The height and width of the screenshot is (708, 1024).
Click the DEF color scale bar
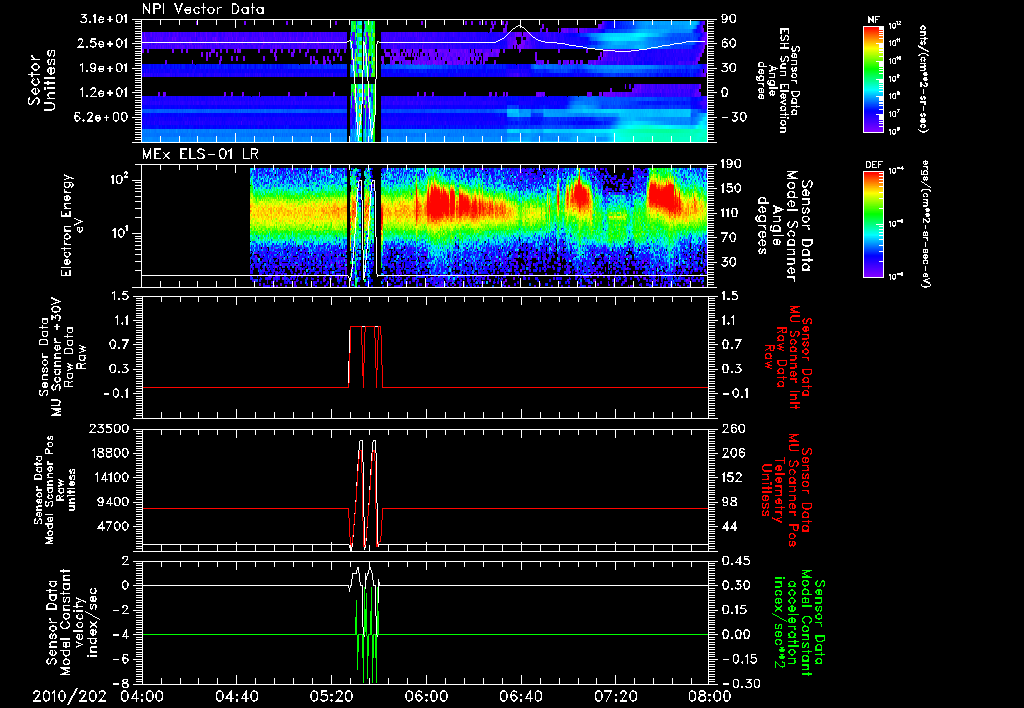point(873,223)
